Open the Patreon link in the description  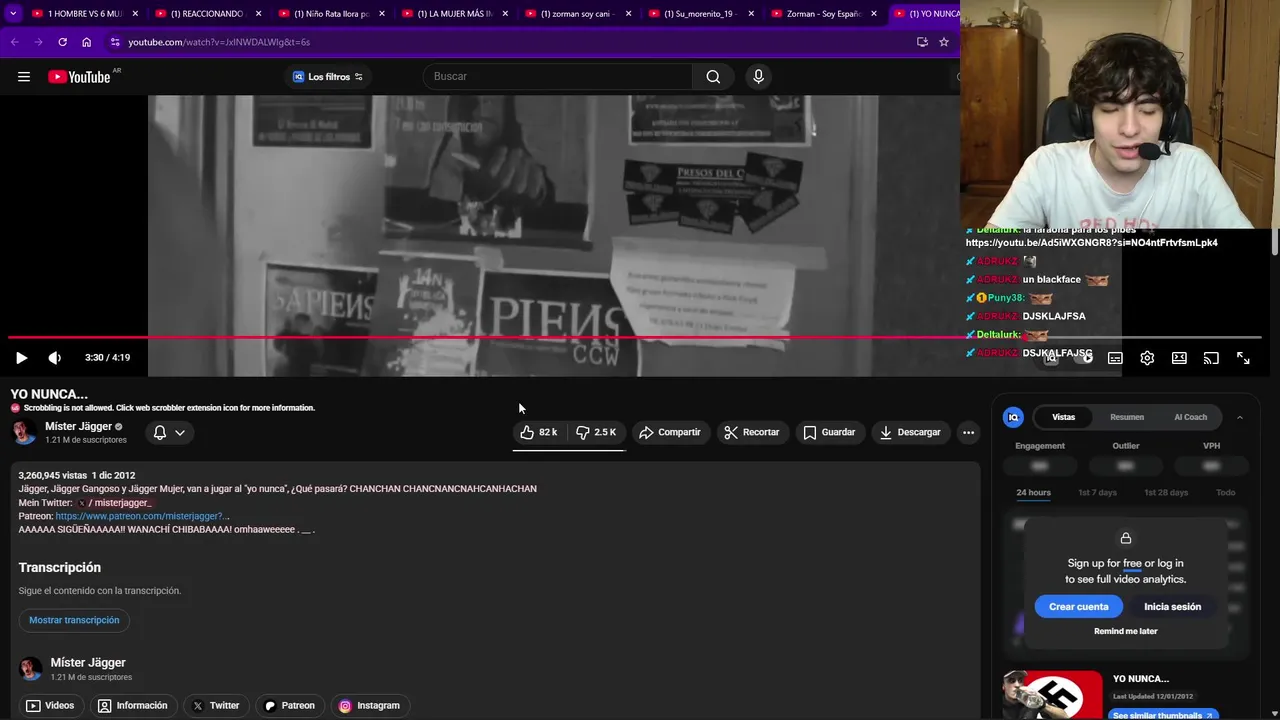click(142, 516)
